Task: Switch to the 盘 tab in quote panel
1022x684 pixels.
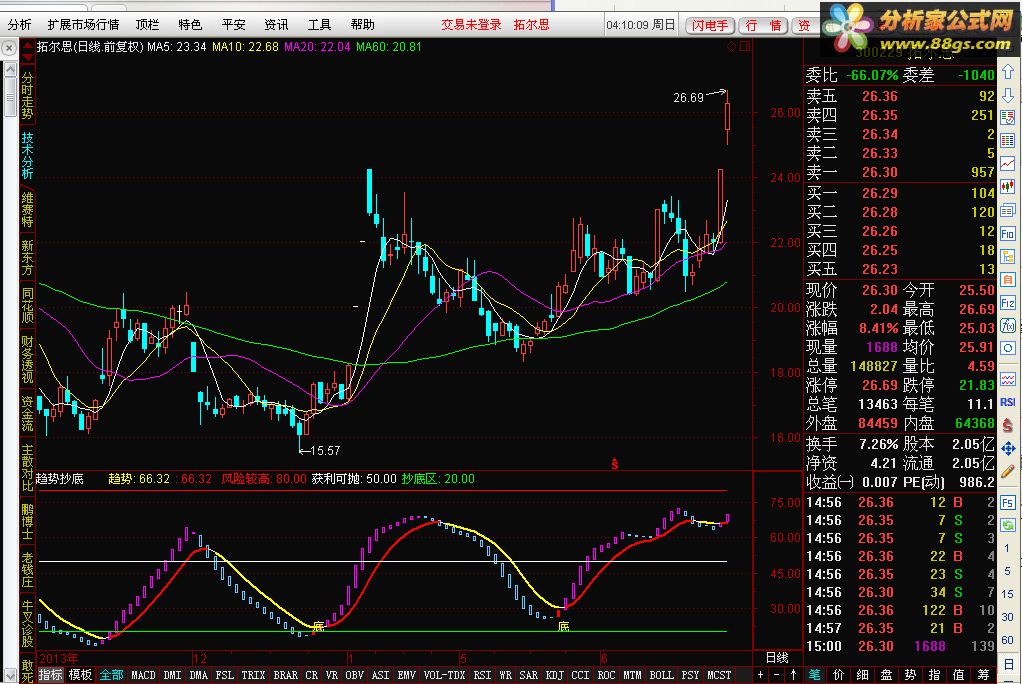Action: (x=886, y=675)
